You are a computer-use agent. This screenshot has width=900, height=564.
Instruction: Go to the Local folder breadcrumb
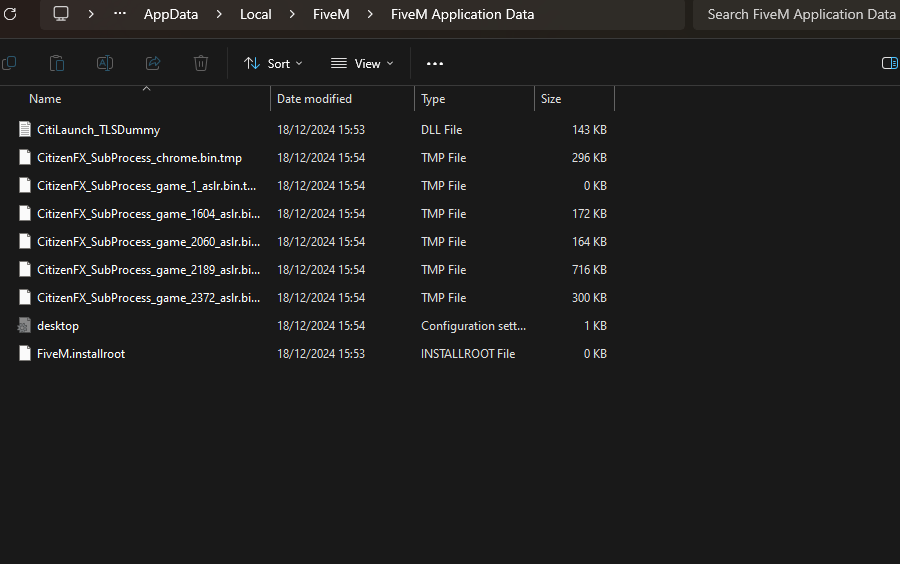pos(255,14)
